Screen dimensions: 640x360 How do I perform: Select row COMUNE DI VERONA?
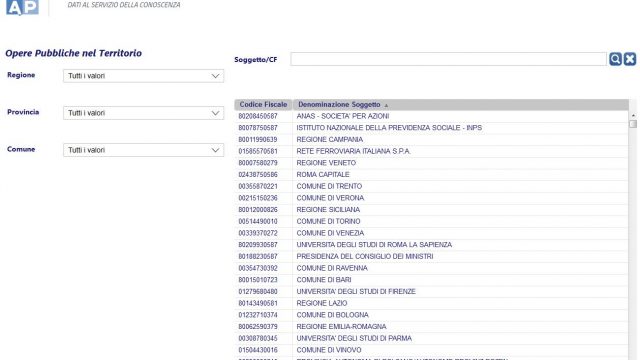point(431,198)
